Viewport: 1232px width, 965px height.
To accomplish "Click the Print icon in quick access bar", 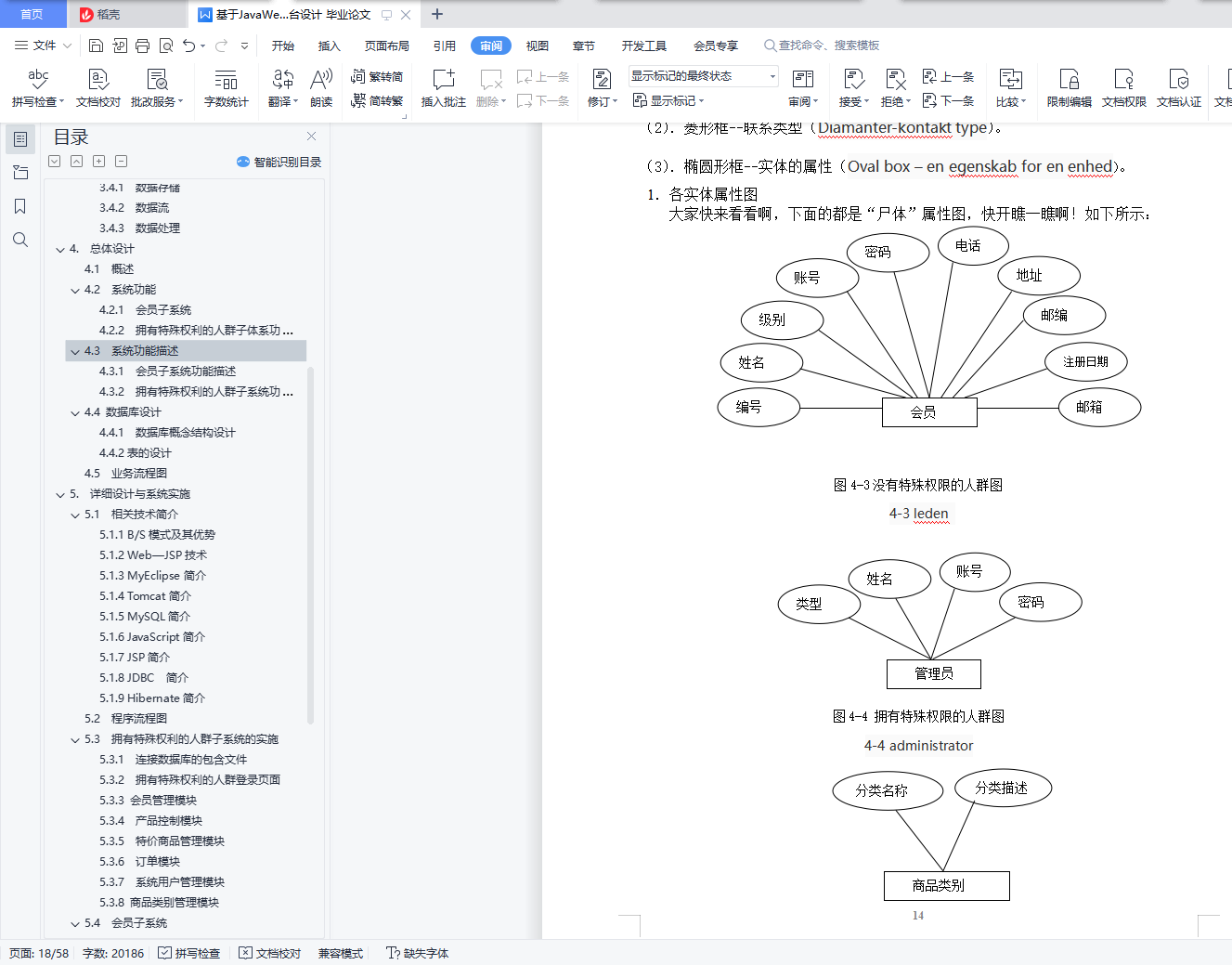I will tap(142, 46).
